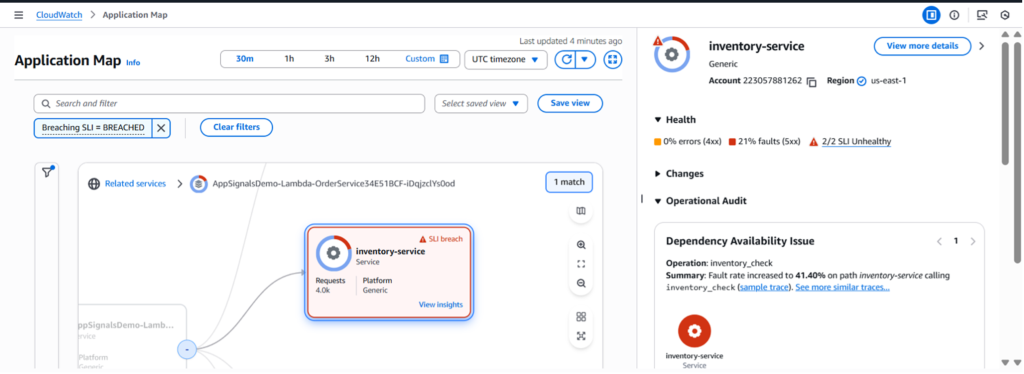This screenshot has height=374, width=1024.
Task: Select the 1h time range
Action: coord(289,59)
